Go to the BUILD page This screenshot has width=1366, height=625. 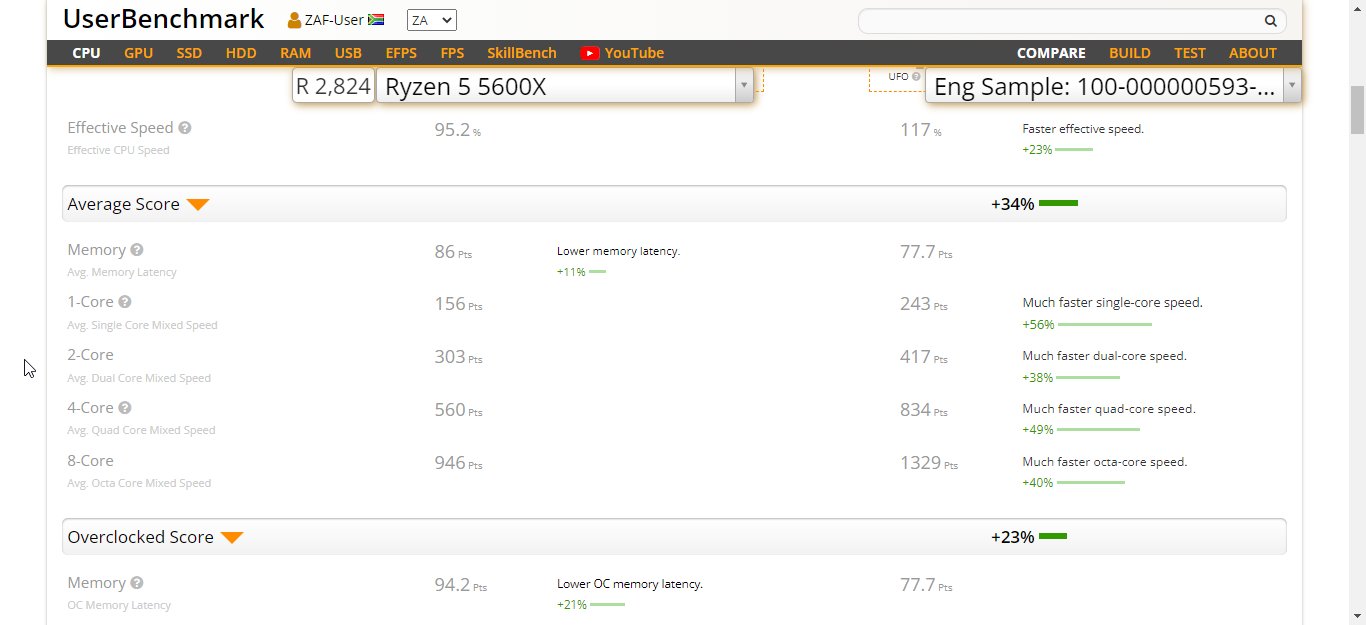coord(1130,53)
